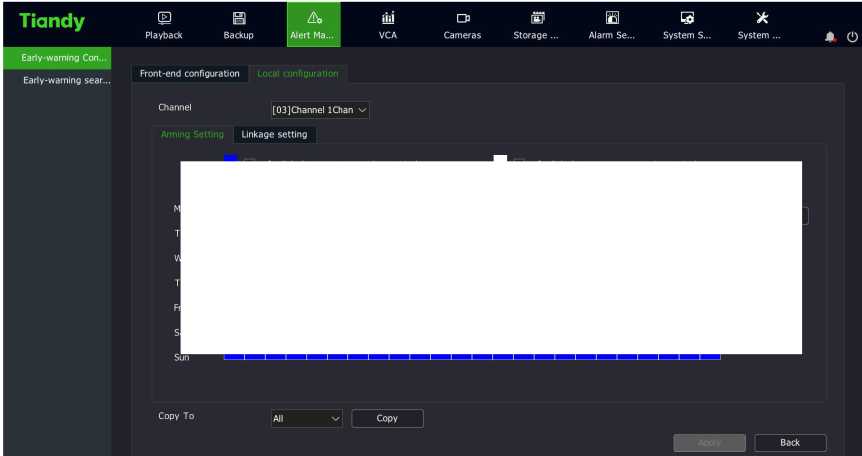Switch to Linkage setting tab

coord(274,134)
